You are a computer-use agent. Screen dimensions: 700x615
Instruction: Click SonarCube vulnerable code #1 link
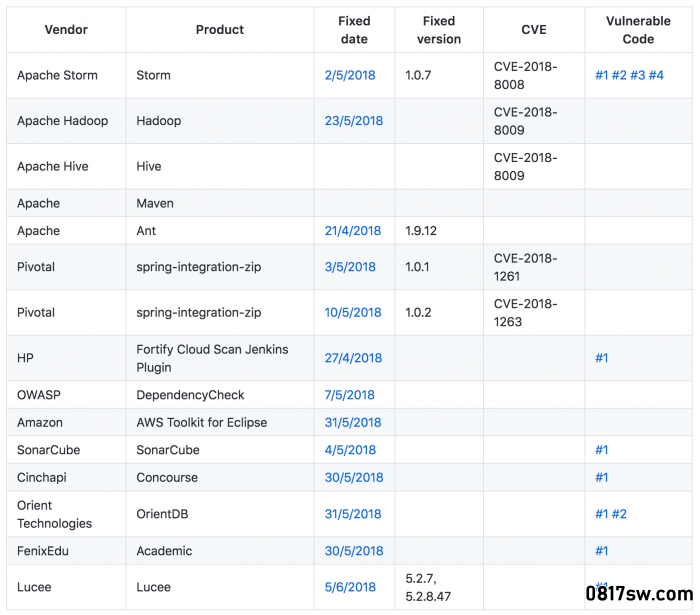(601, 450)
